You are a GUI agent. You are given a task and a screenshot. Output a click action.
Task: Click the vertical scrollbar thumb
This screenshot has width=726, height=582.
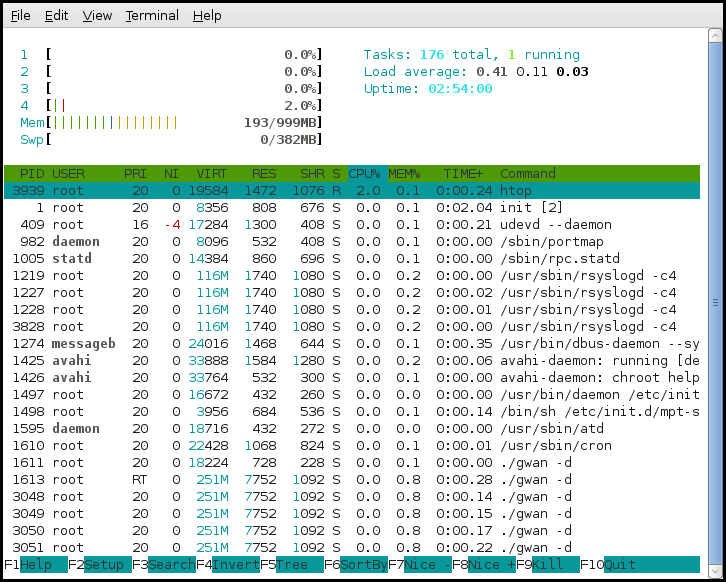715,303
